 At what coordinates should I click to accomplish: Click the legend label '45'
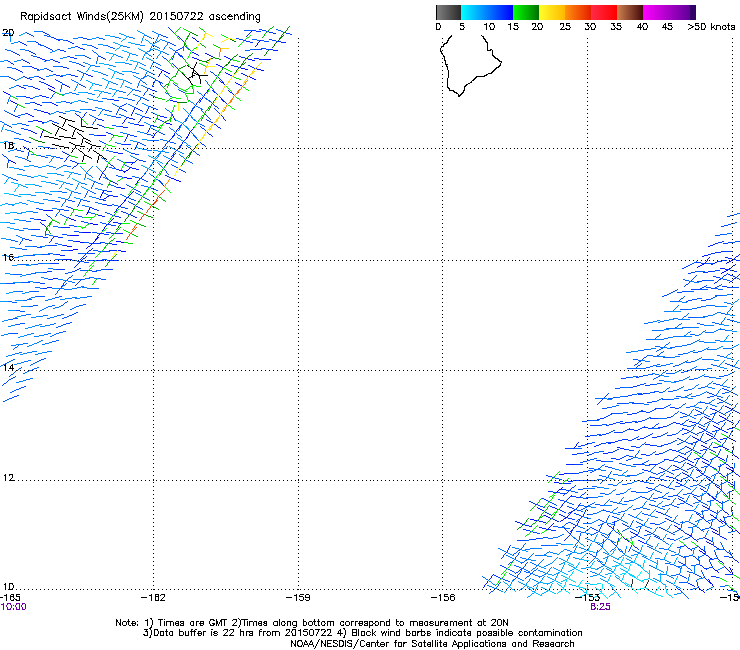[x=667, y=27]
